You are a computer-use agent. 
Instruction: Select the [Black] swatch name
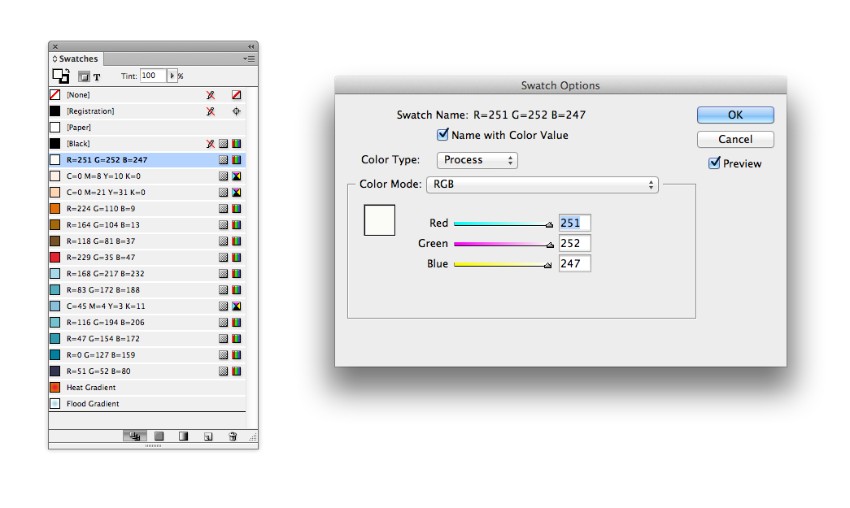click(78, 144)
